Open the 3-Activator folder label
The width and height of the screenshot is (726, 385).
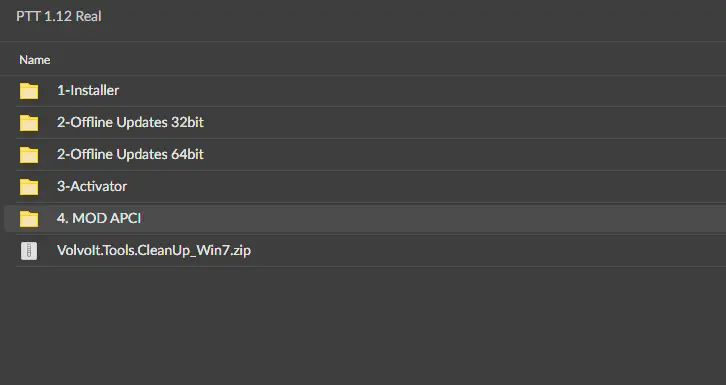(x=92, y=186)
